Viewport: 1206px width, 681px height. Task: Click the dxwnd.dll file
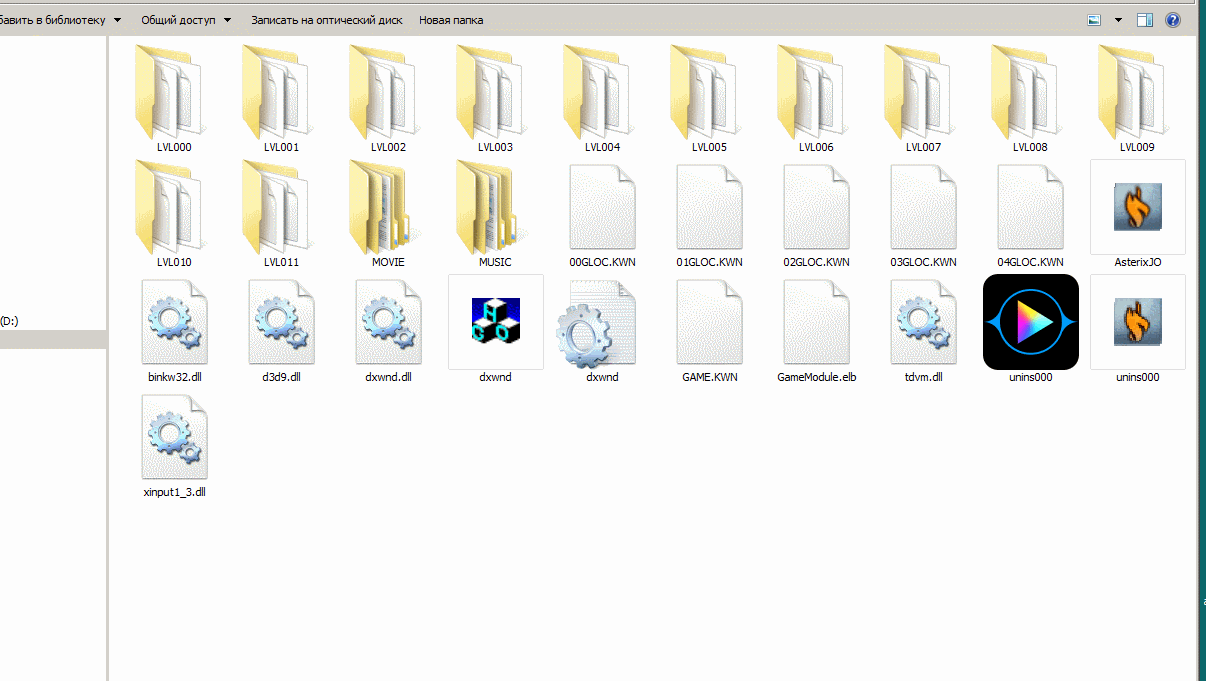[x=388, y=329]
